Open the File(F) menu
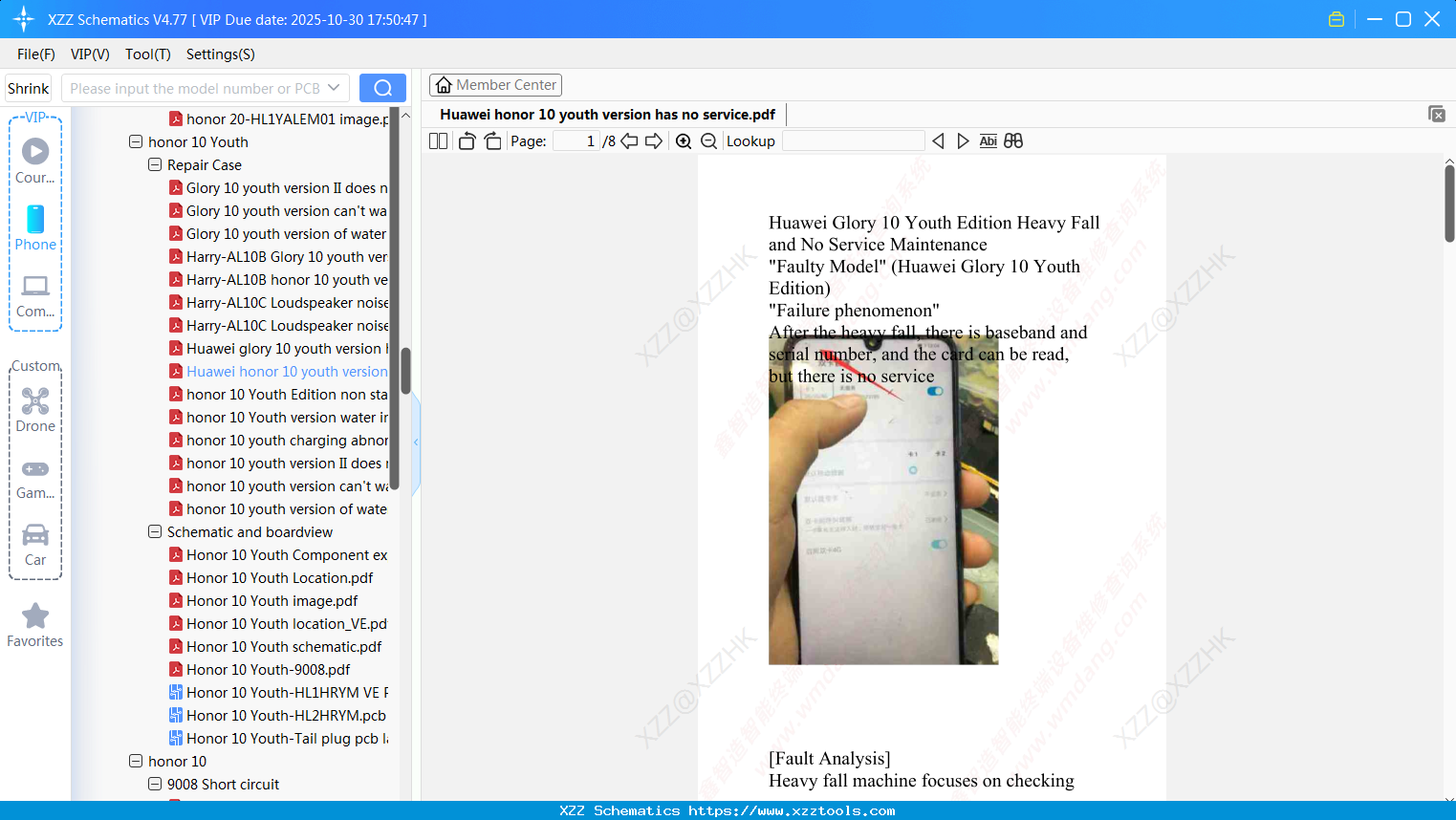 [x=36, y=54]
